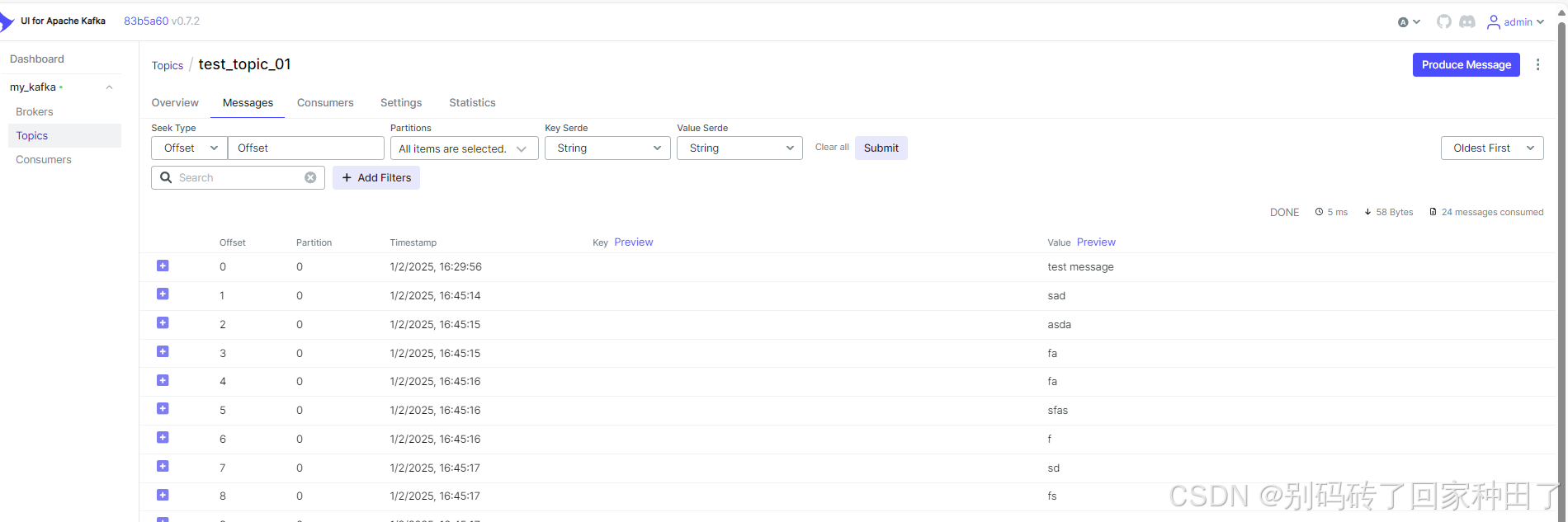Click the version commit link 83b5a60
The width and height of the screenshot is (1568, 522).
146,21
